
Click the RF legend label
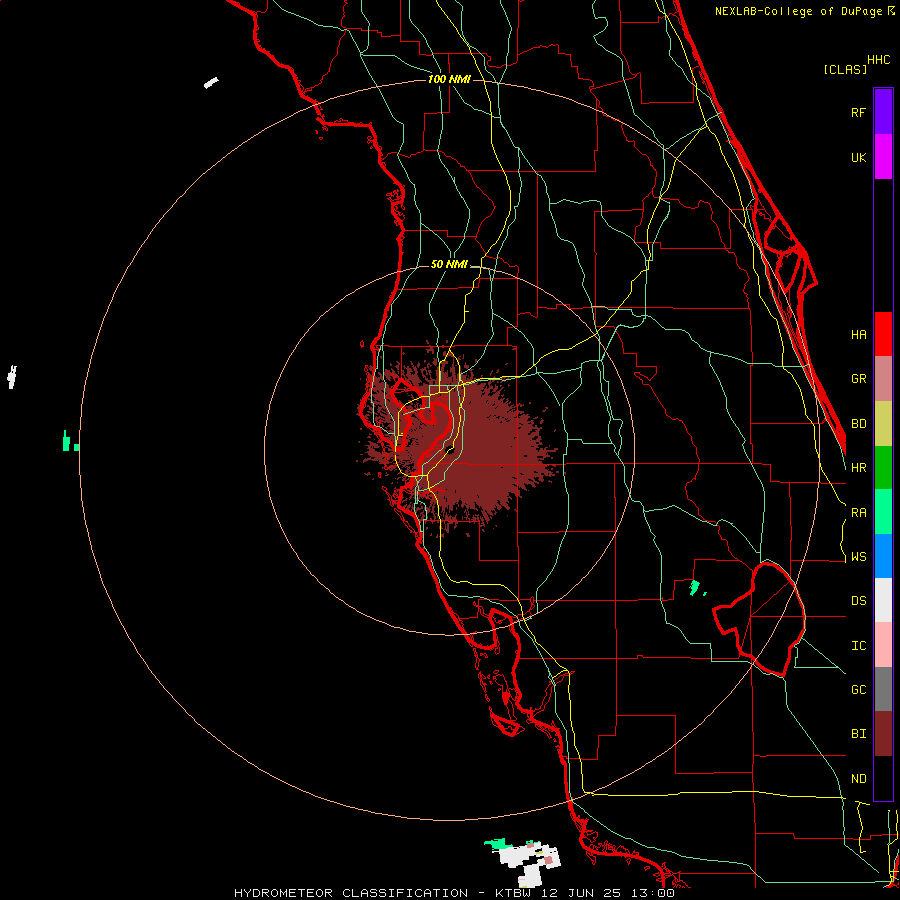[x=858, y=112]
